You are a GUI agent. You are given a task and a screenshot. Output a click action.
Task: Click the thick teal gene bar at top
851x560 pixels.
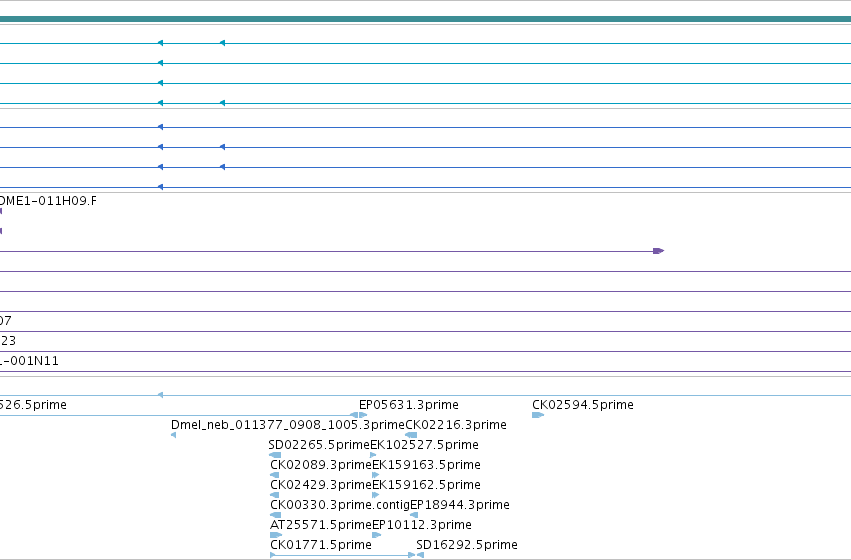pyautogui.click(x=426, y=19)
